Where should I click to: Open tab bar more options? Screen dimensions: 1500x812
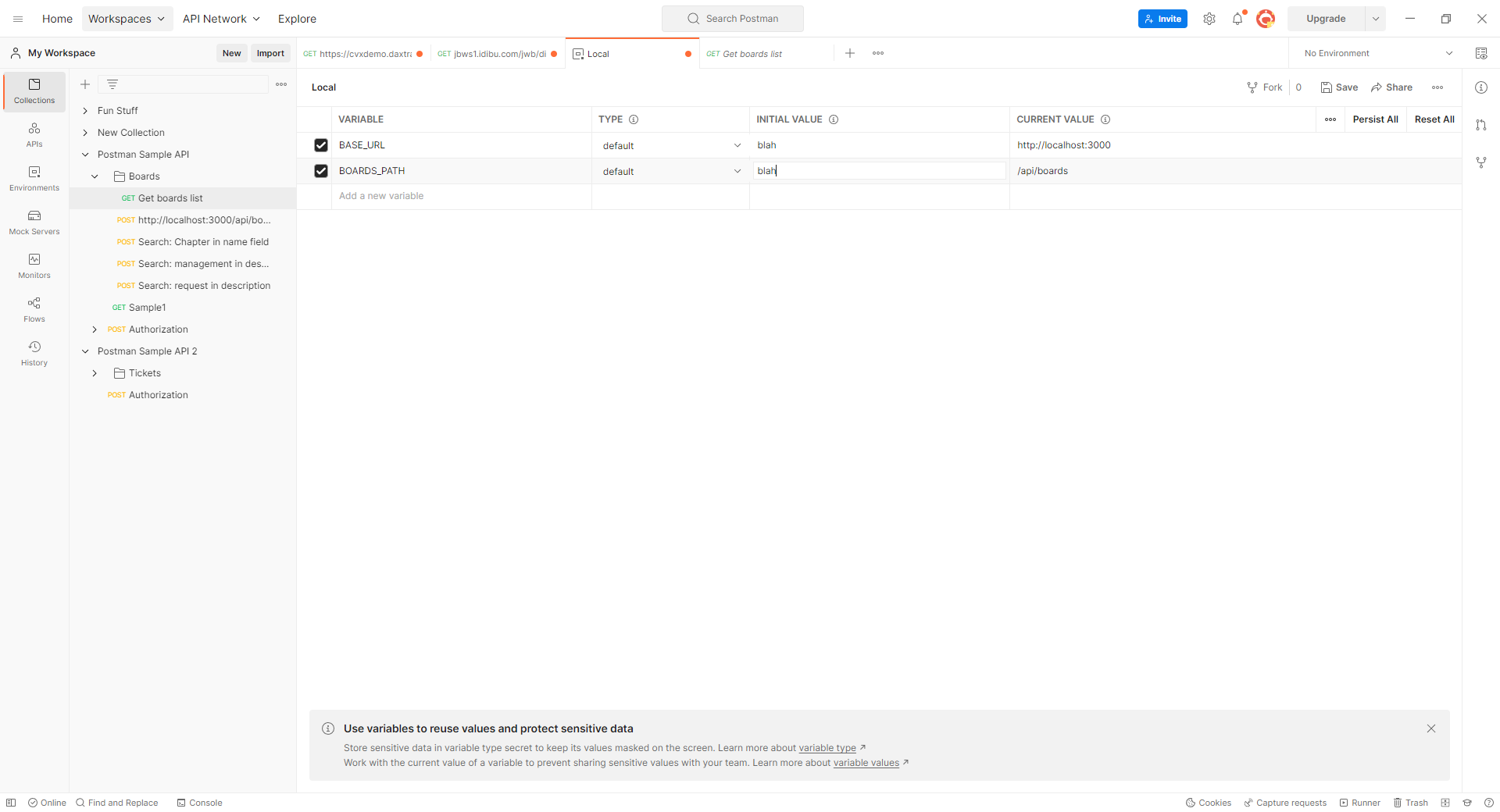[x=878, y=53]
